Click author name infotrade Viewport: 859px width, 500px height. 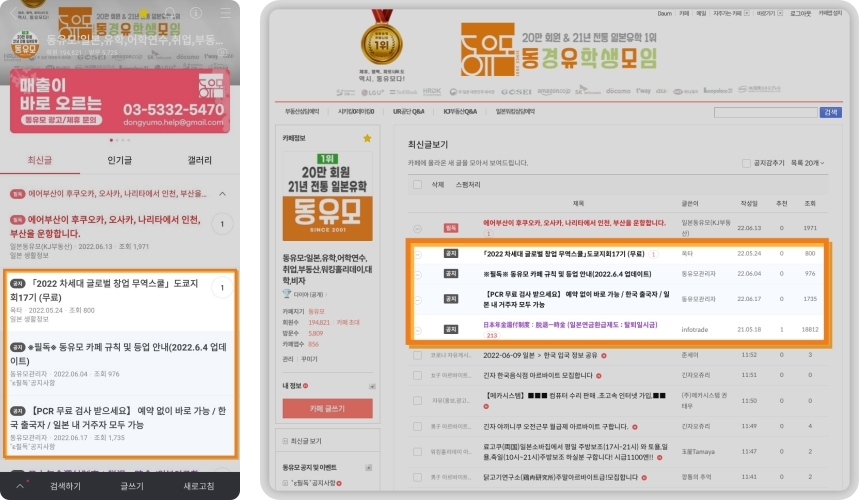pyautogui.click(x=694, y=330)
